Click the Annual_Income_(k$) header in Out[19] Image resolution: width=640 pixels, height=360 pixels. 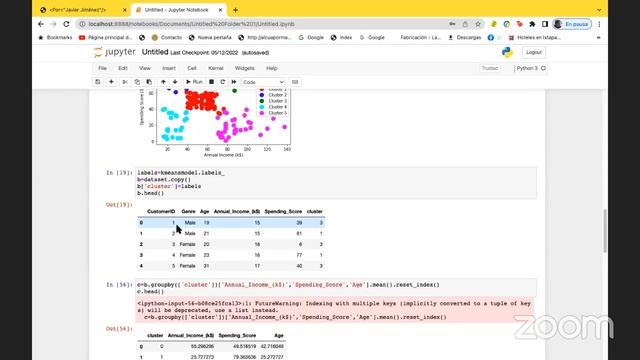click(237, 211)
